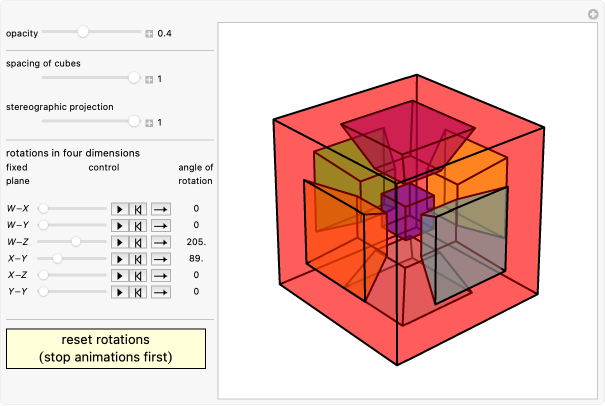This screenshot has height=406, width=605.
Task: Select the opacity value 0.4
Action: [x=164, y=34]
